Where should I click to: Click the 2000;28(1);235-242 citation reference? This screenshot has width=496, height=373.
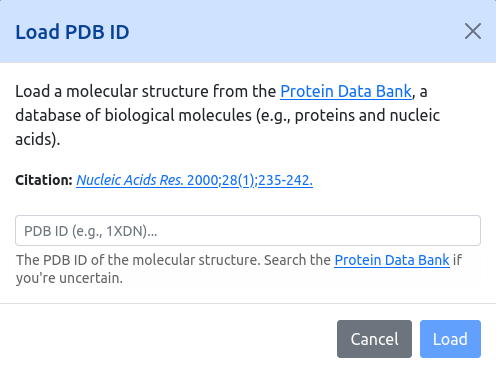point(250,180)
